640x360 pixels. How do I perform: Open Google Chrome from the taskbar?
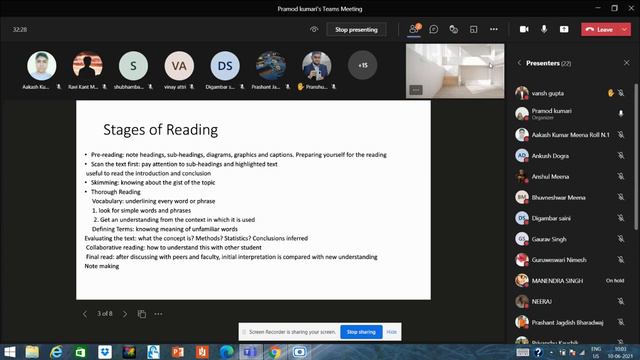coord(275,352)
